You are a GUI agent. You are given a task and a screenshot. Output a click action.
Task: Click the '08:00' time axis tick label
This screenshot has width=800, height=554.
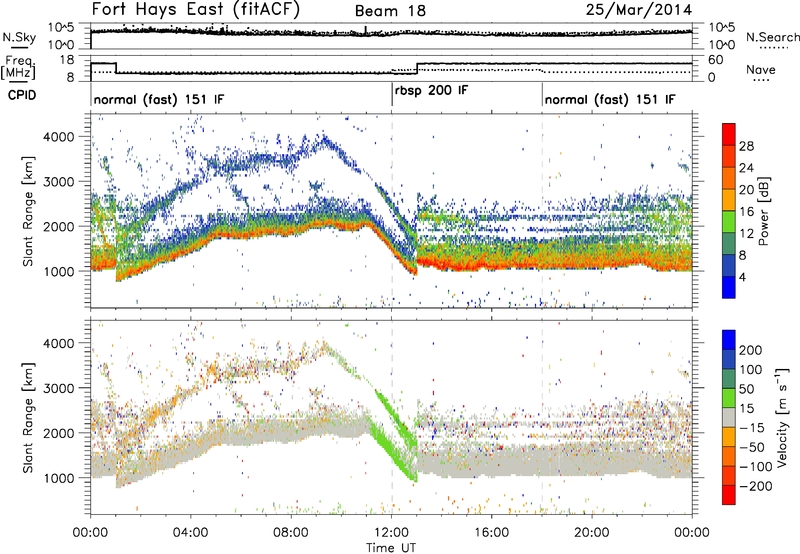291,533
